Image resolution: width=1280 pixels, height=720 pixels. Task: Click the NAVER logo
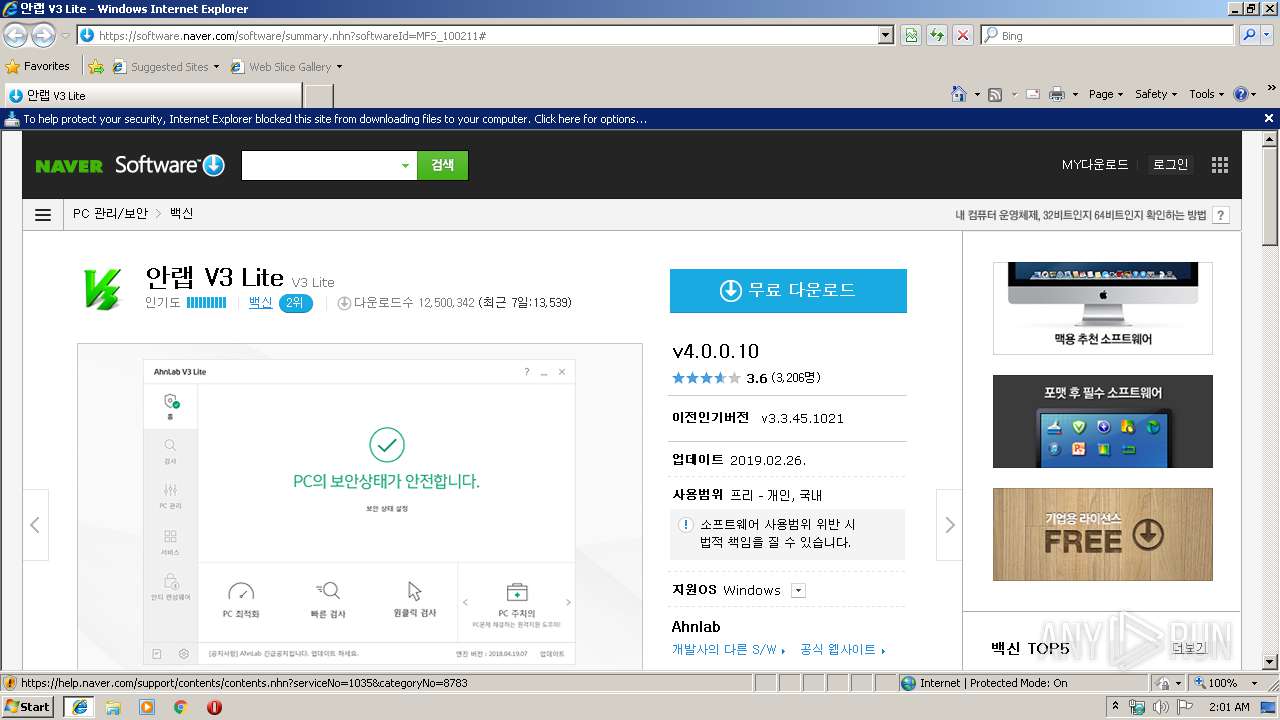69,166
